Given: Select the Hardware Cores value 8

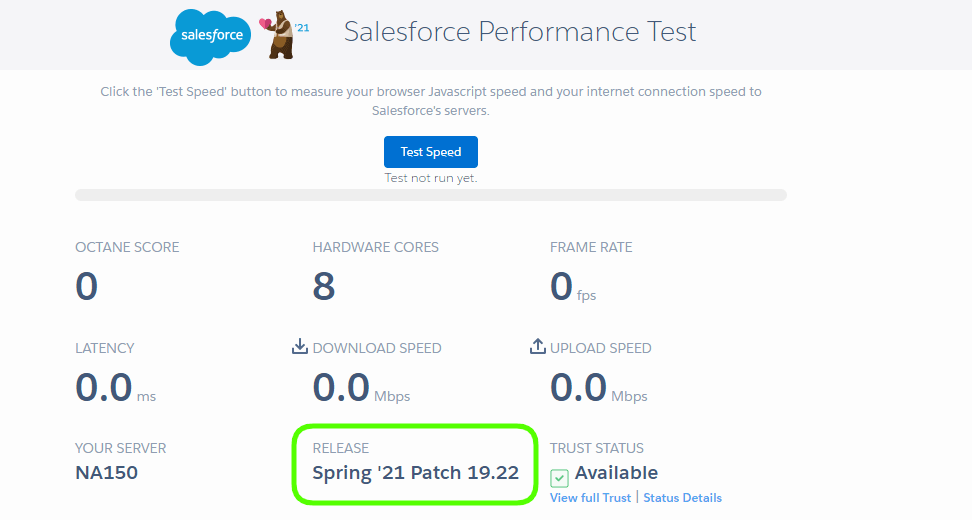Looking at the screenshot, I should click(x=324, y=287).
